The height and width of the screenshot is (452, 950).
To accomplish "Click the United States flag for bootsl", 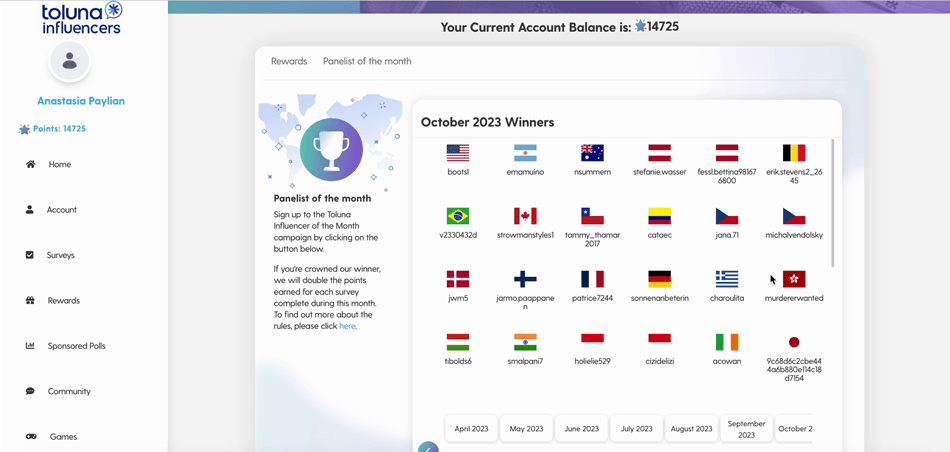I will [x=458, y=153].
